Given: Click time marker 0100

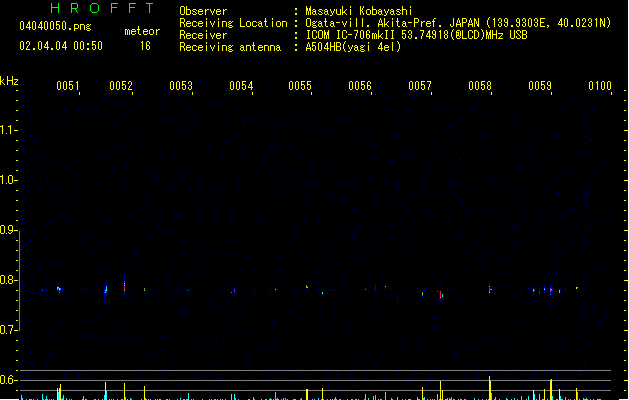Looking at the screenshot, I should tap(600, 86).
